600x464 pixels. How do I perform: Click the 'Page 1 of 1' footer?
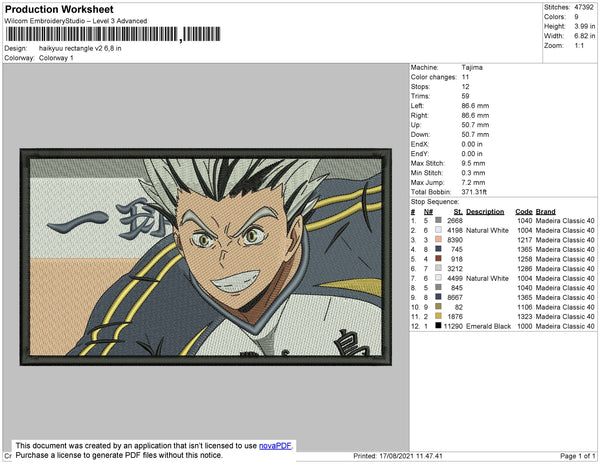pyautogui.click(x=577, y=456)
